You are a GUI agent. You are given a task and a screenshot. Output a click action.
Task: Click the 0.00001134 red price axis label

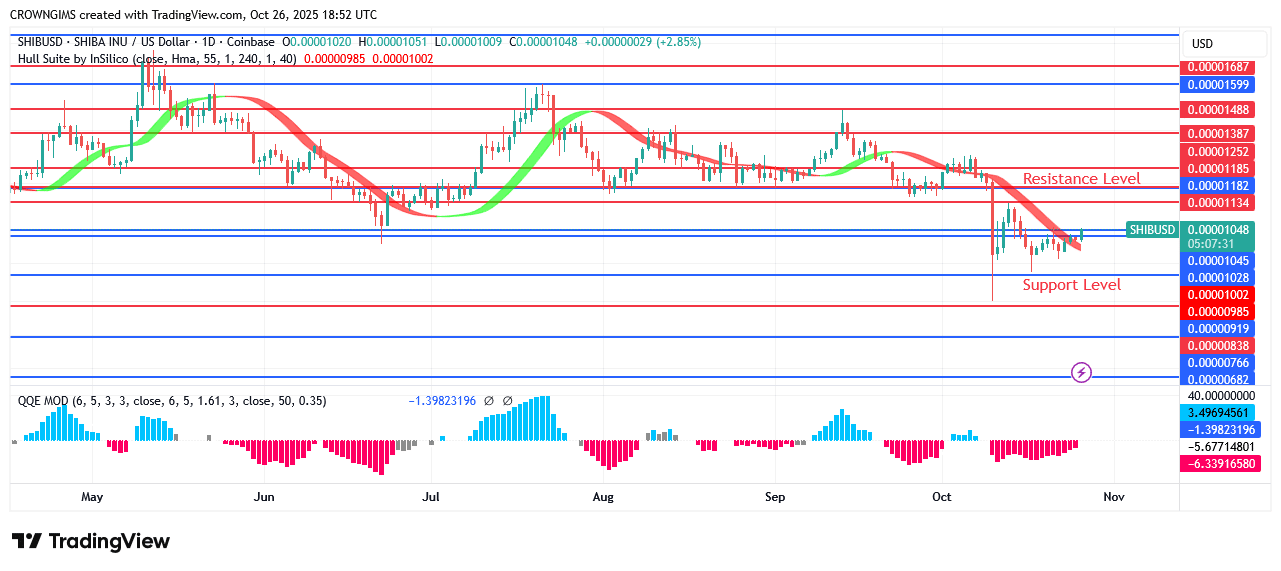1216,203
